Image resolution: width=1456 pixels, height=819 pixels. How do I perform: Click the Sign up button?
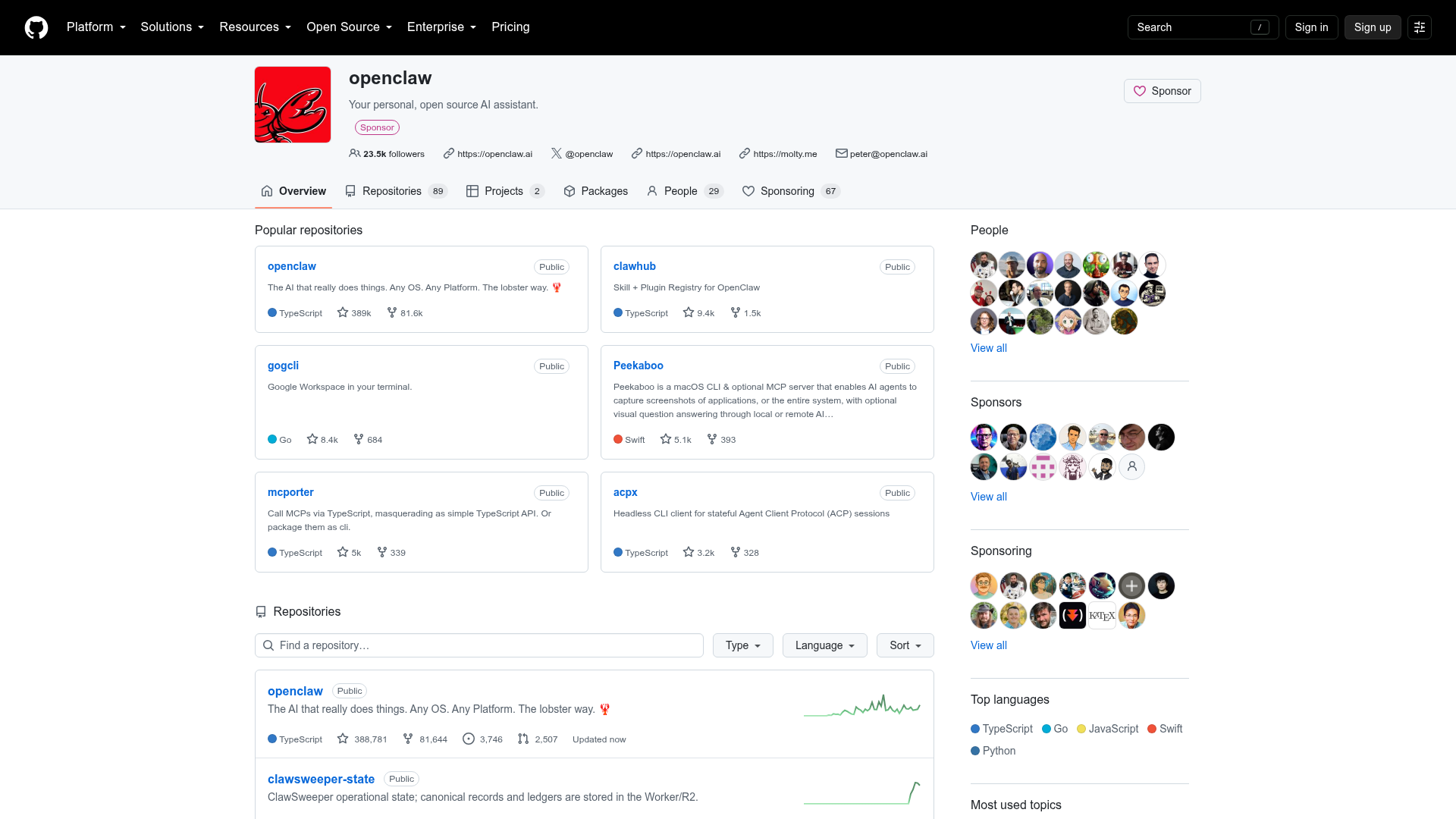[1373, 27]
